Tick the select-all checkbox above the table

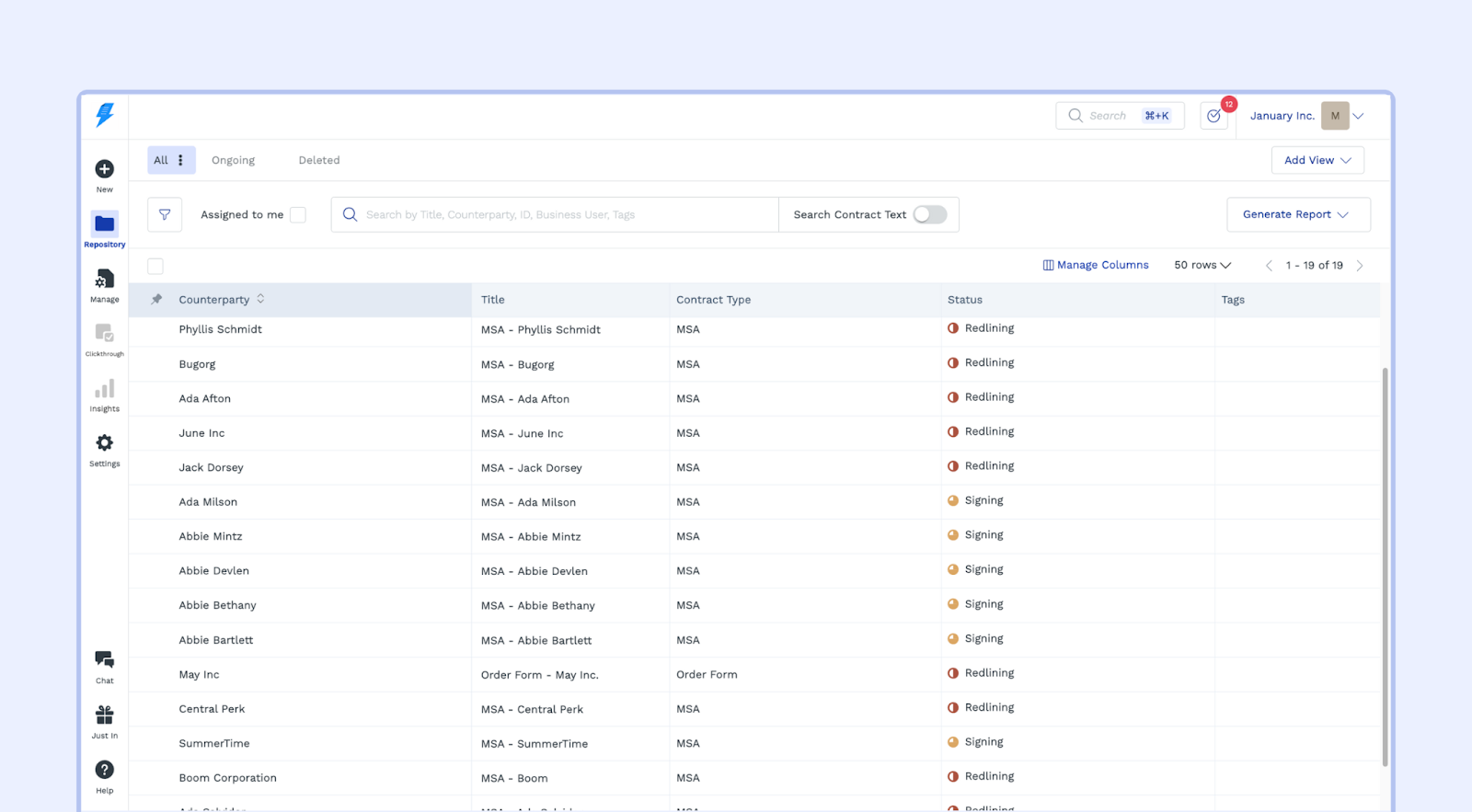click(x=155, y=267)
